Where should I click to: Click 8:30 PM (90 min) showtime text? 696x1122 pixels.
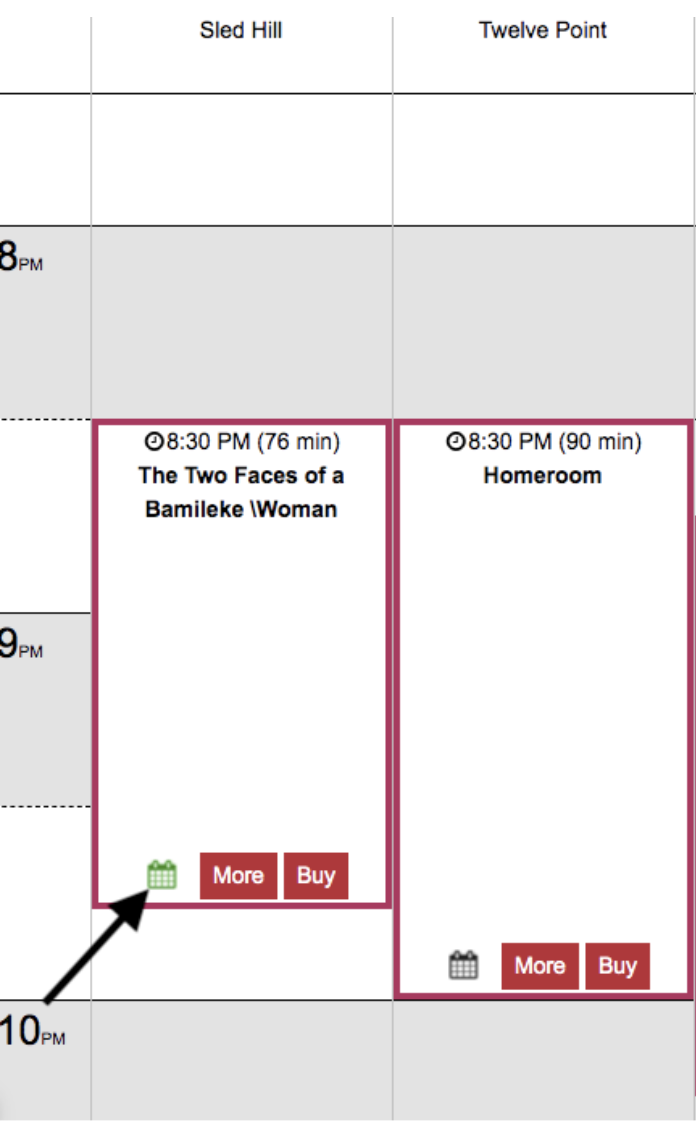tap(555, 442)
